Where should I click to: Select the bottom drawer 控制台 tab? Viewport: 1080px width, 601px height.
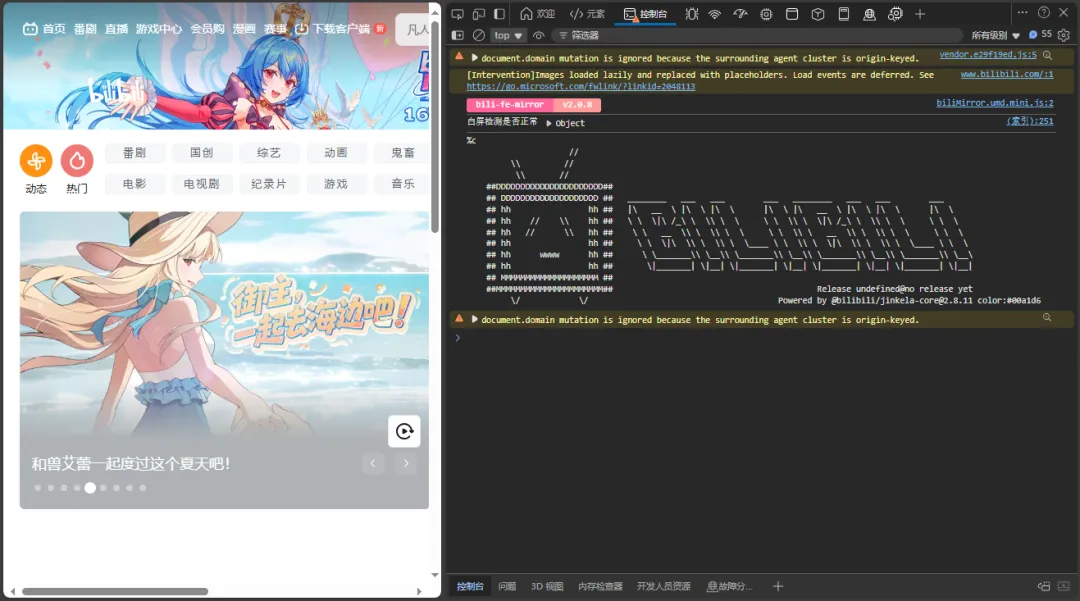point(470,587)
